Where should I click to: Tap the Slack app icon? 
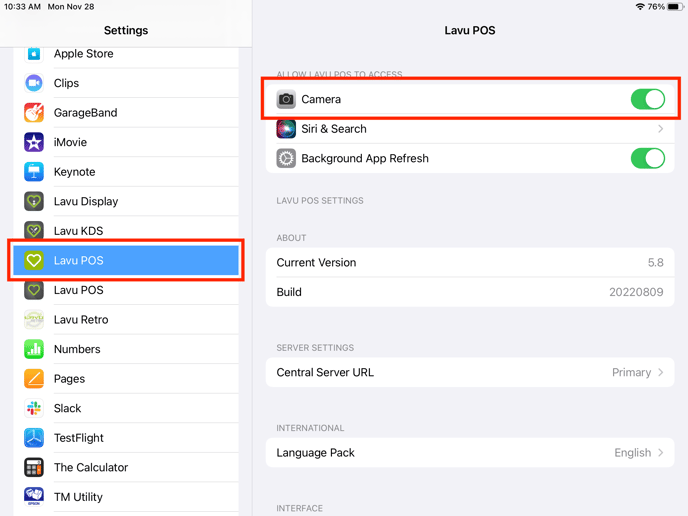click(x=34, y=408)
